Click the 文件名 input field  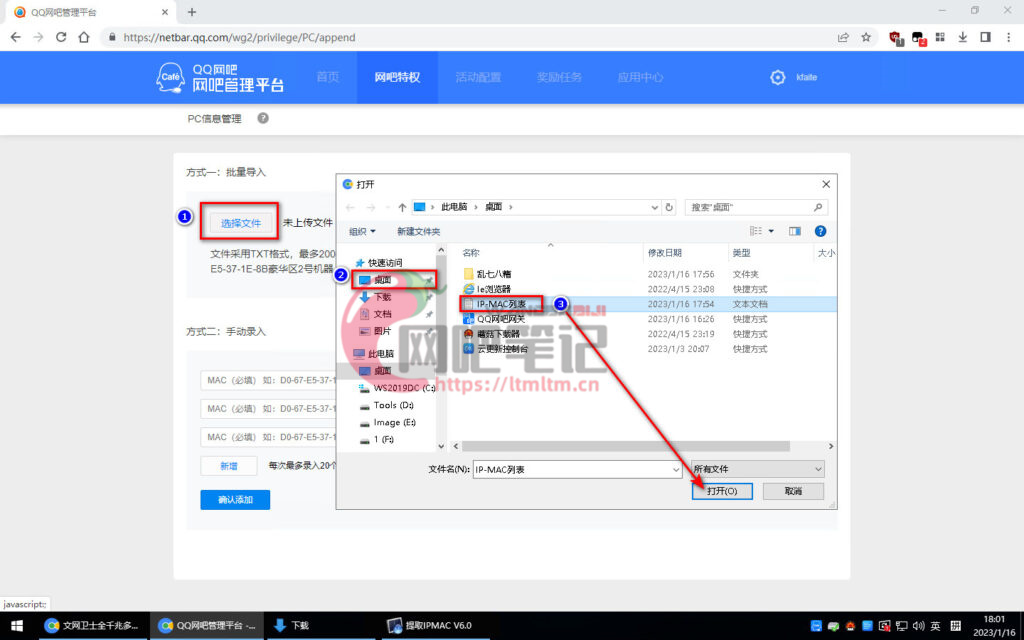(571, 469)
